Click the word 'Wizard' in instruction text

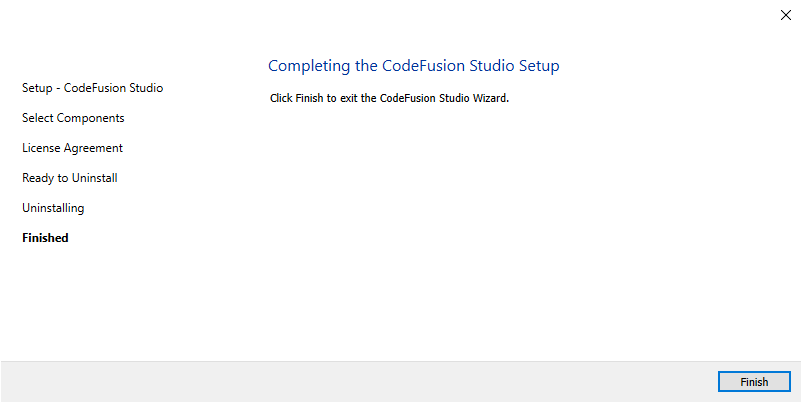click(x=491, y=98)
